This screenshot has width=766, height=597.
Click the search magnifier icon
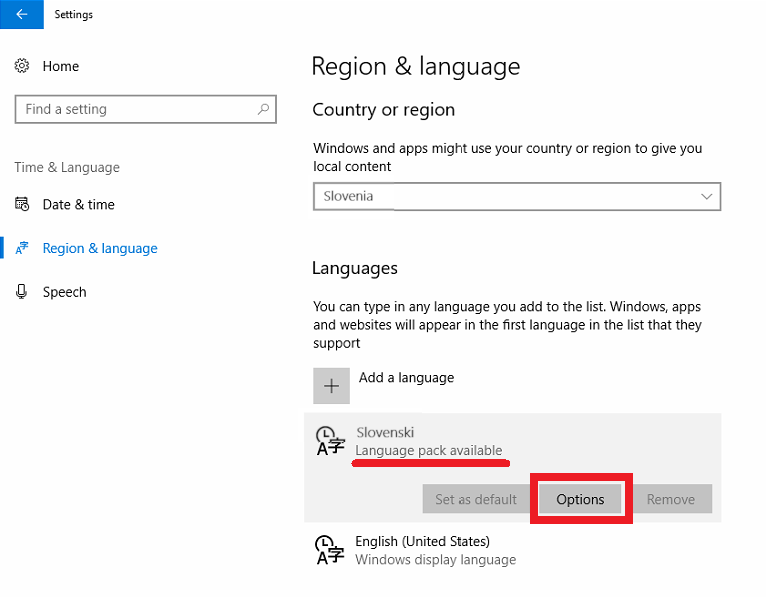[x=263, y=109]
